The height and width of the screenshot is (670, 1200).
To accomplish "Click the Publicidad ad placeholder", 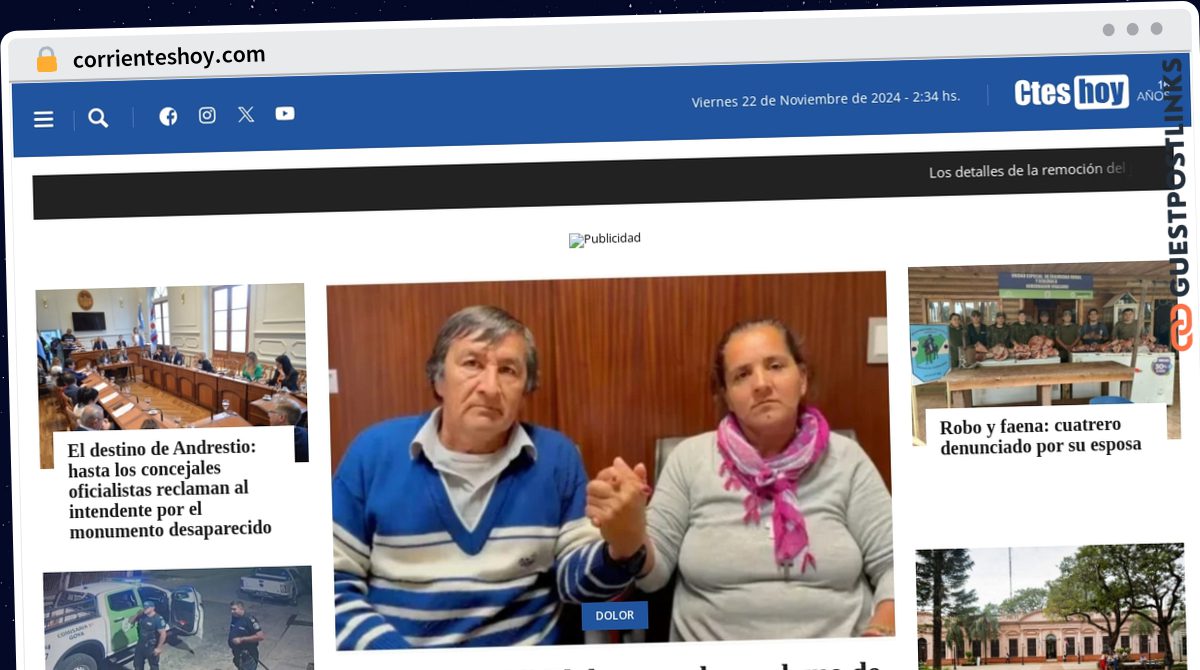I will tap(605, 239).
